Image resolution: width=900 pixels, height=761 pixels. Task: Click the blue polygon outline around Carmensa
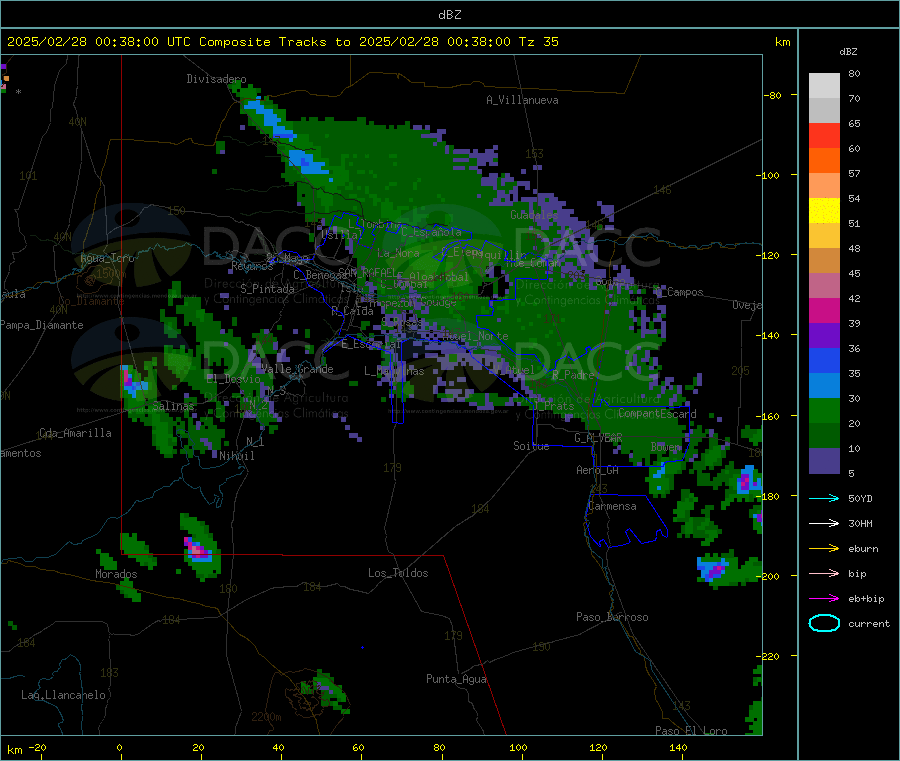626,520
